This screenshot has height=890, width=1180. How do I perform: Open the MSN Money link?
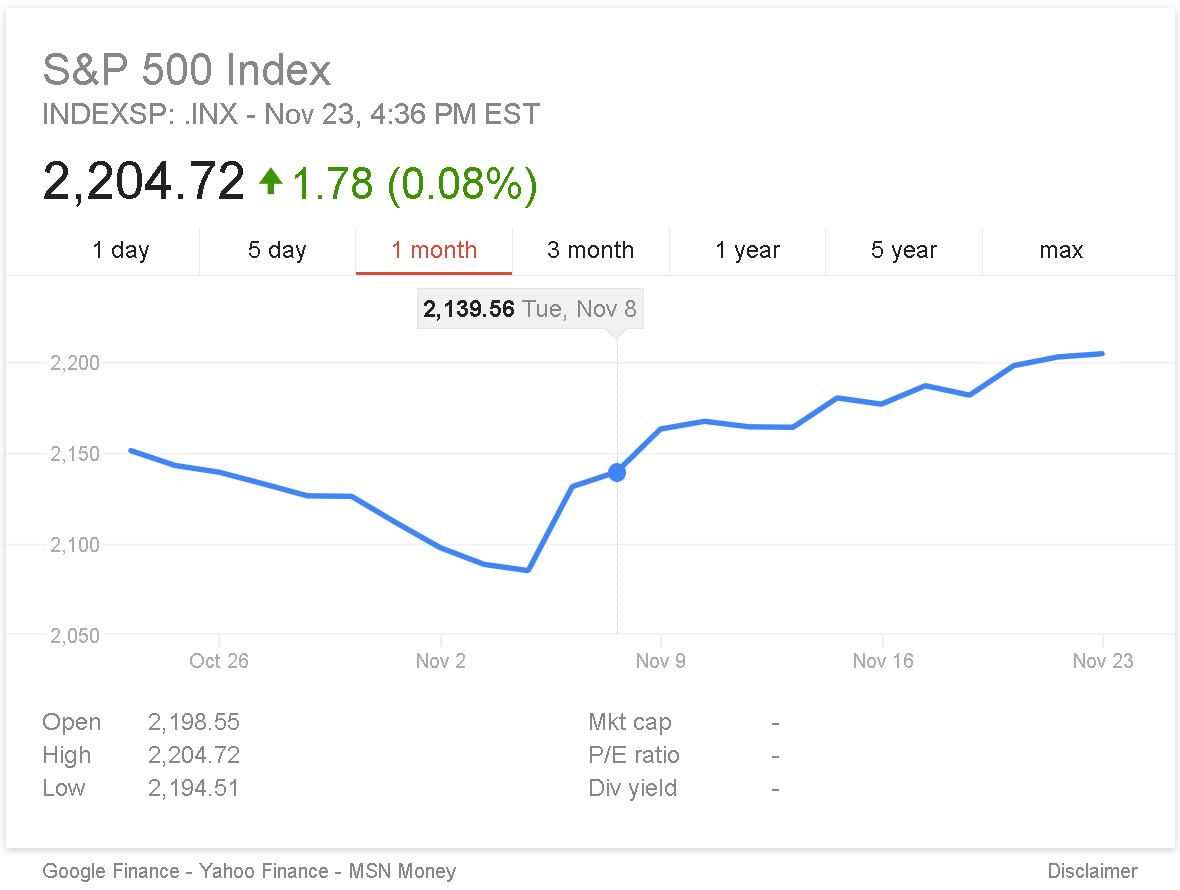[x=402, y=871]
